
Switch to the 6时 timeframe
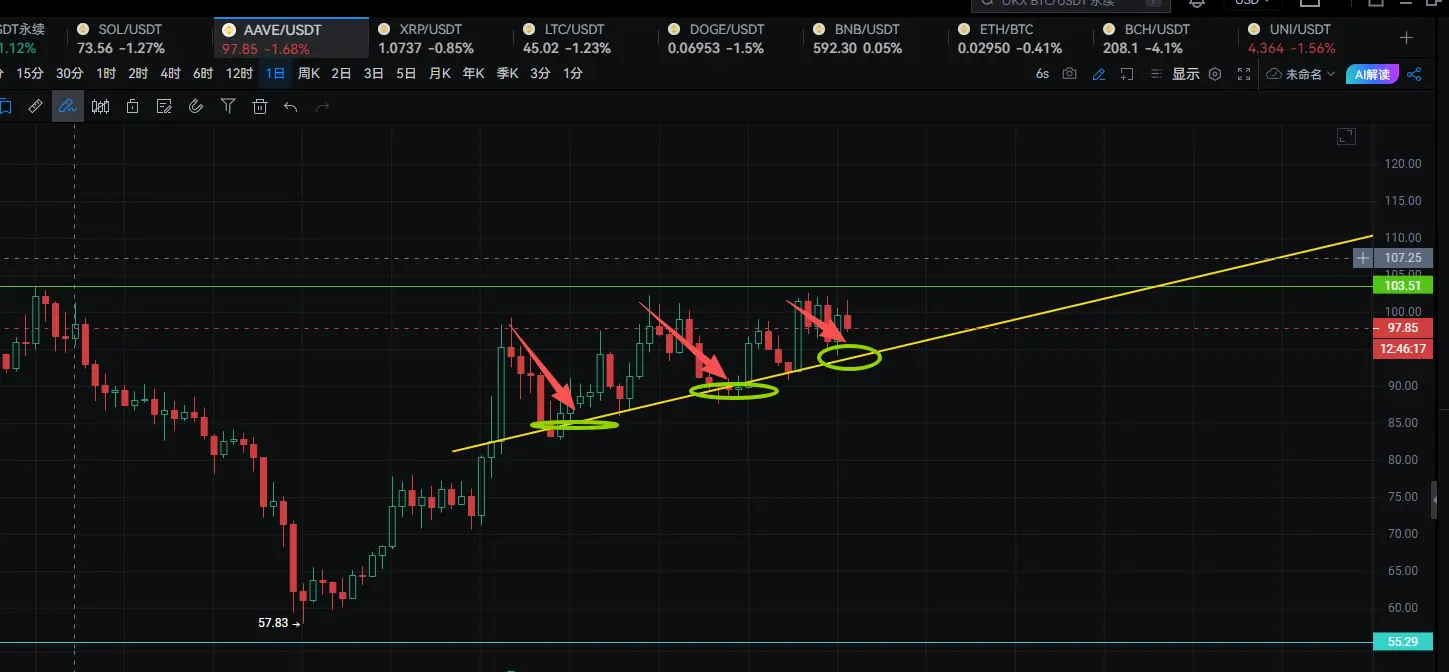(203, 74)
